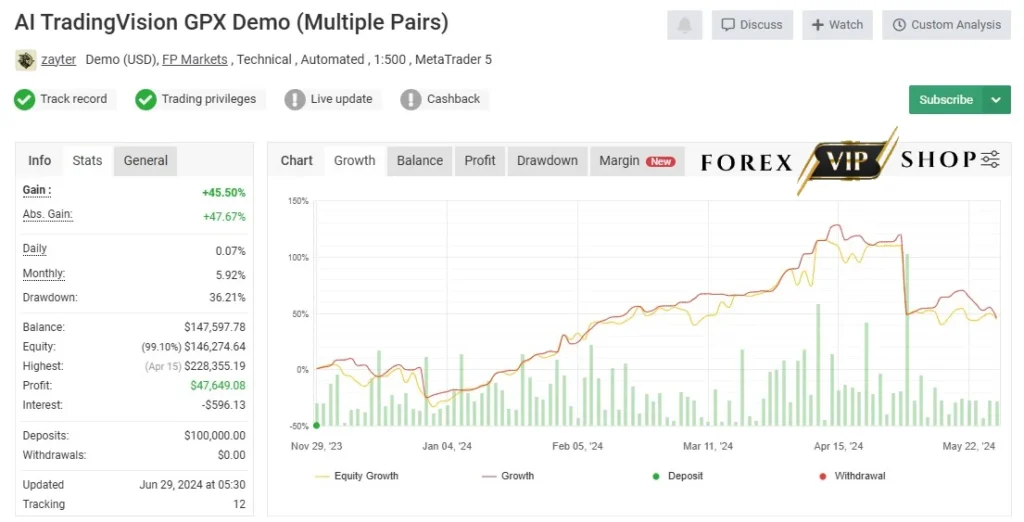The height and width of the screenshot is (522, 1024).
Task: Click the Monthly label
Action: (x=44, y=273)
